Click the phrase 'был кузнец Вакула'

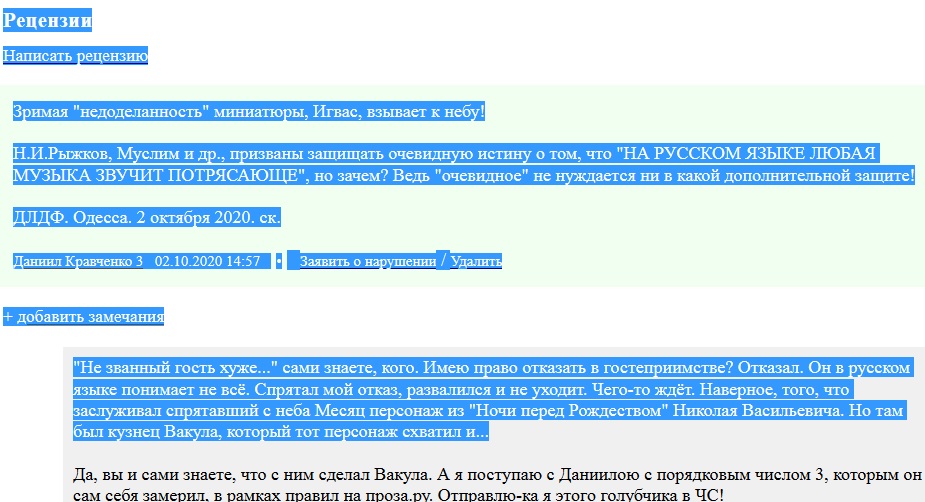click(146, 432)
